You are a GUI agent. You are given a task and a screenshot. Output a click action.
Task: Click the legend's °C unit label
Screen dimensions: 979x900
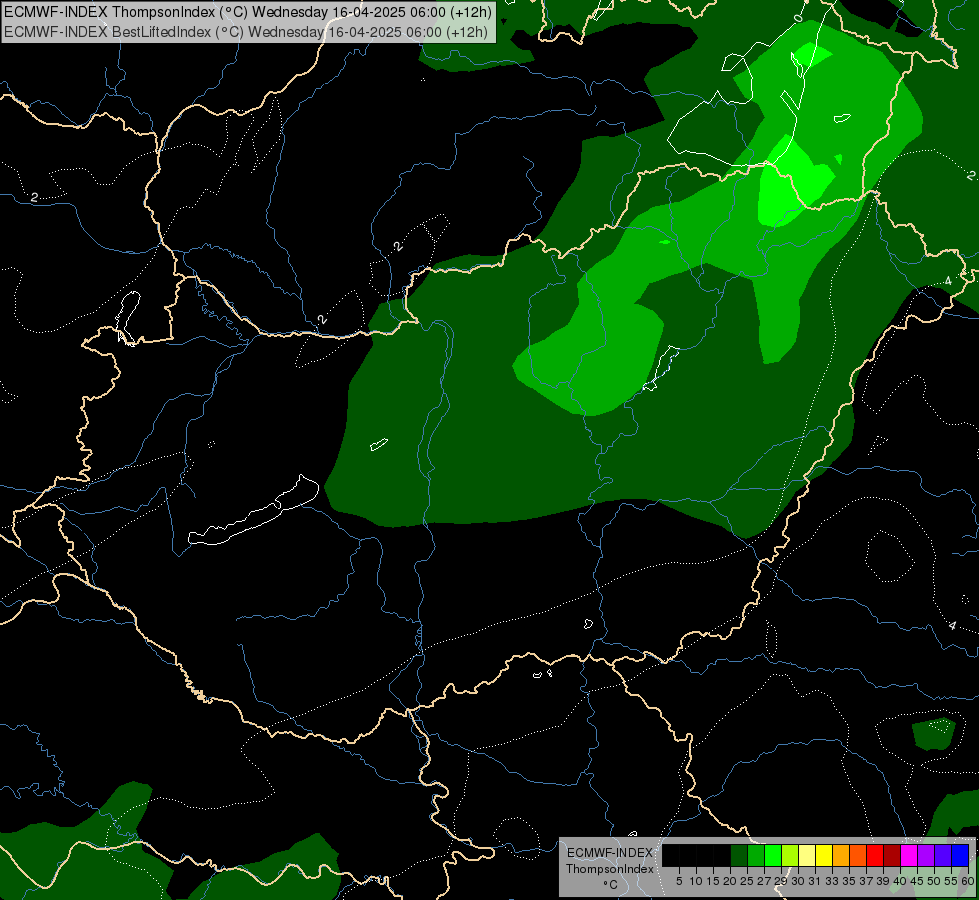(610, 885)
